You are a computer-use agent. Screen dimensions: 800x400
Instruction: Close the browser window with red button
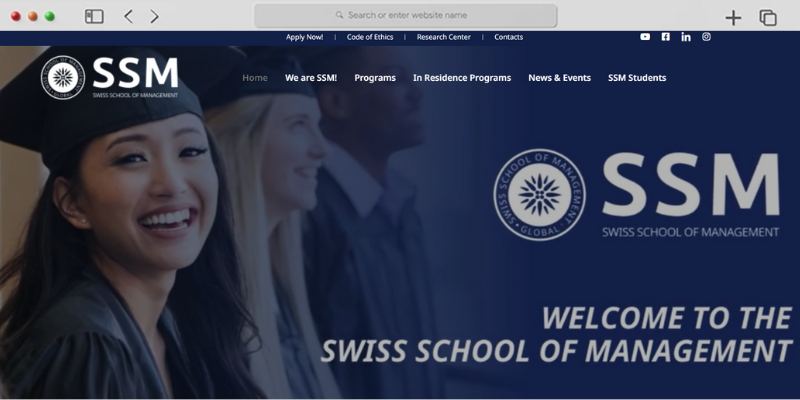pyautogui.click(x=16, y=16)
